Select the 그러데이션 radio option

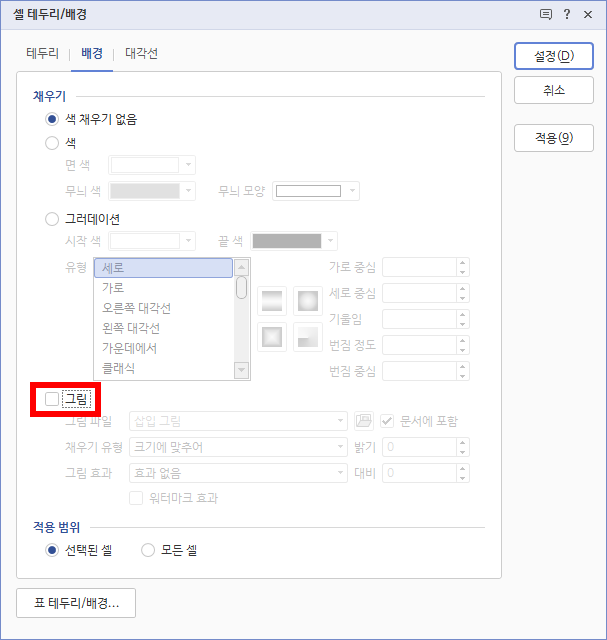tap(52, 219)
